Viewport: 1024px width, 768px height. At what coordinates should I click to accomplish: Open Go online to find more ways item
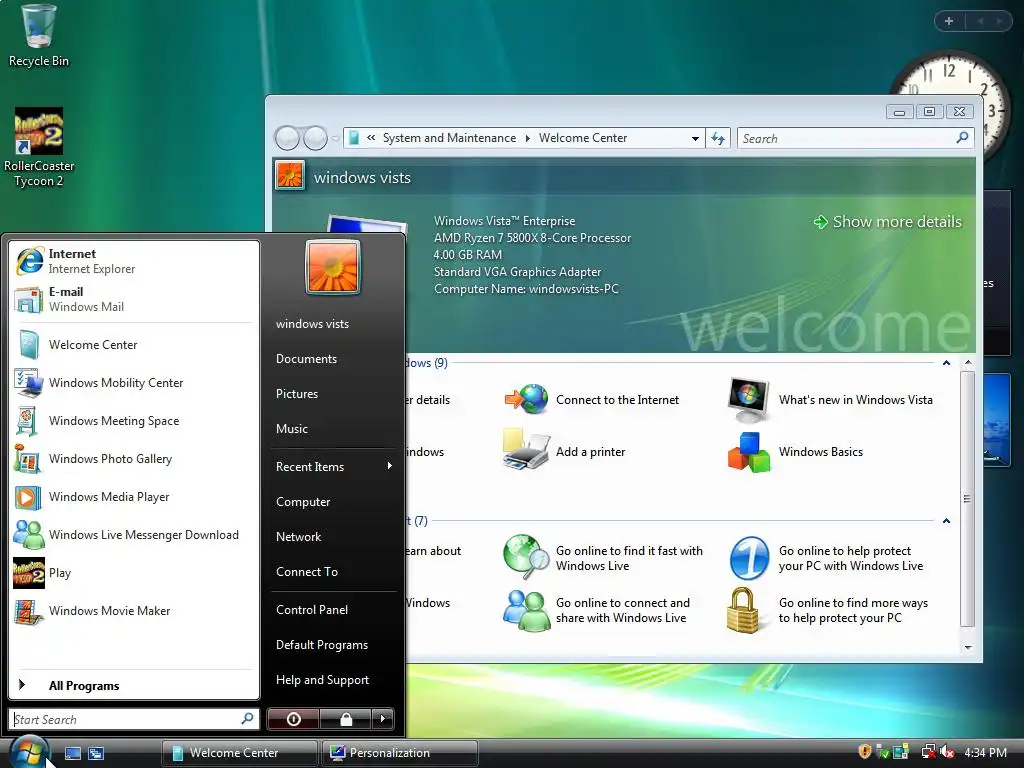point(827,611)
